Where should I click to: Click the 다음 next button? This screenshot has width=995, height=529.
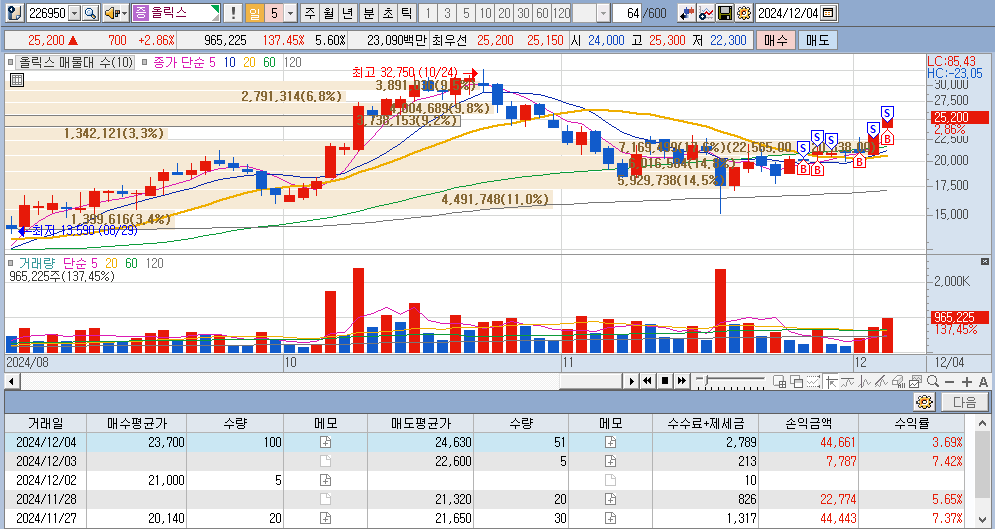(965, 402)
